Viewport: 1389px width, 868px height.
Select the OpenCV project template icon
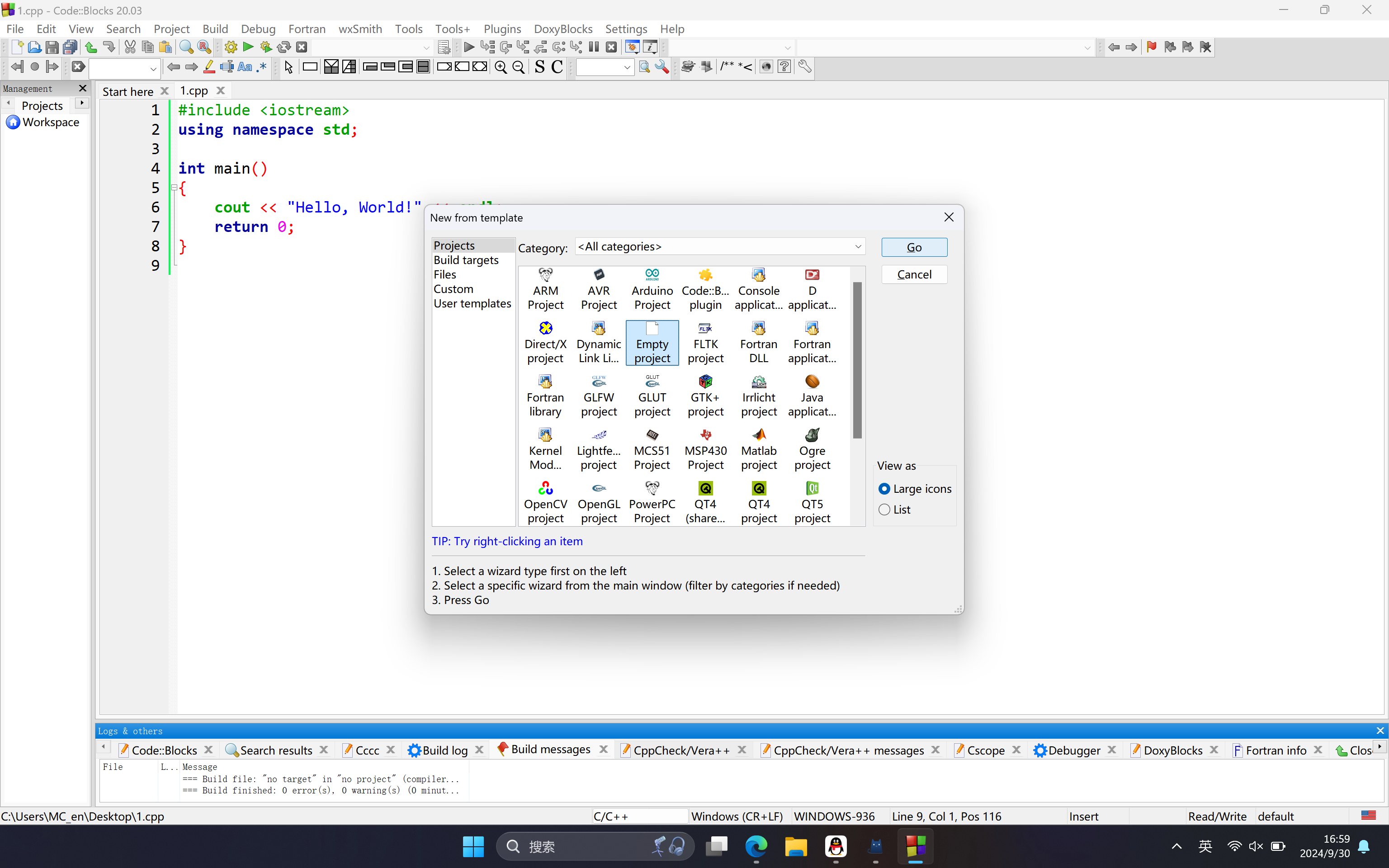click(x=545, y=502)
